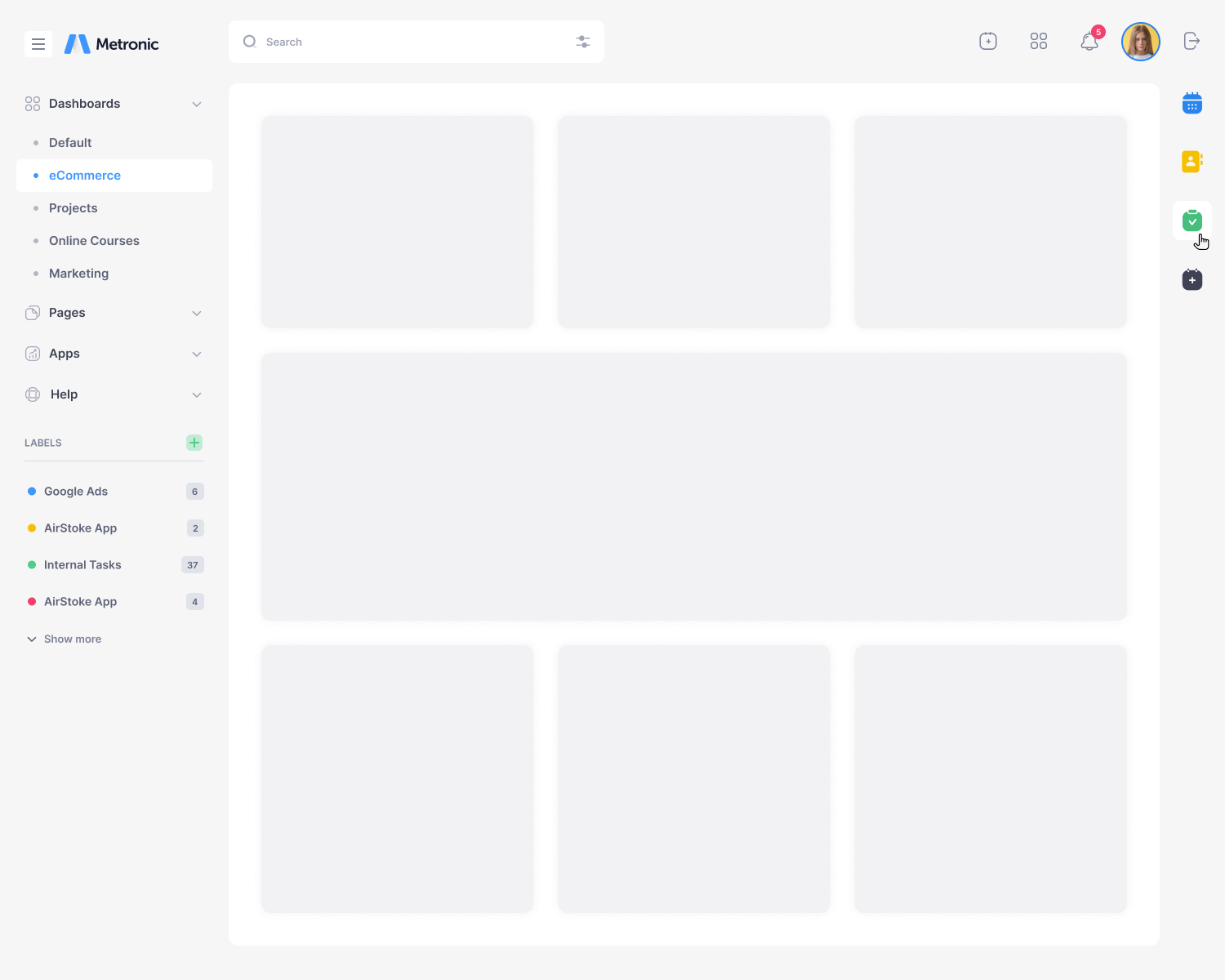Open the blue calendar icon in right rail
Image resolution: width=1225 pixels, height=980 pixels.
tap(1192, 104)
